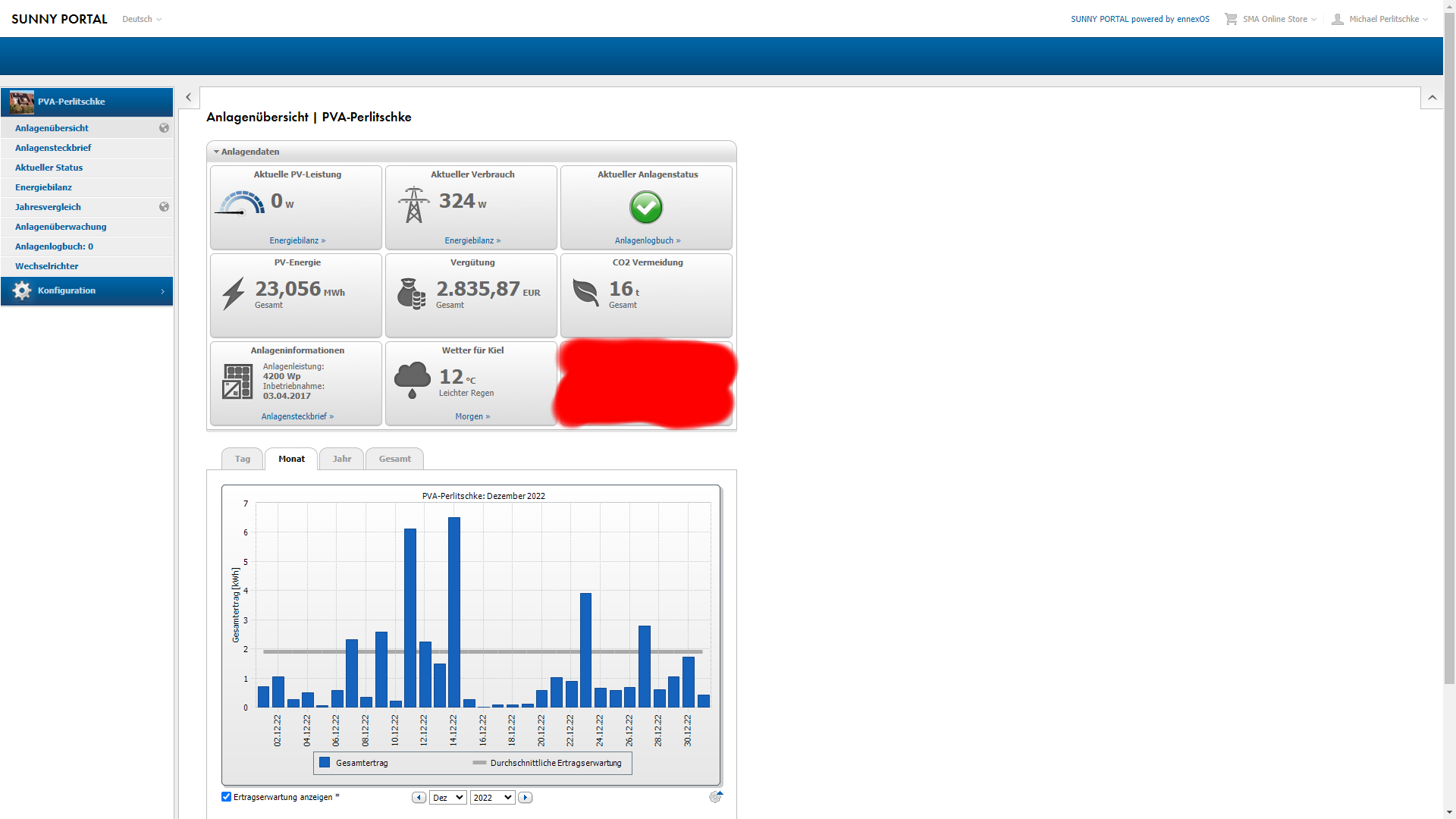Open the Dez month dropdown

(447, 798)
